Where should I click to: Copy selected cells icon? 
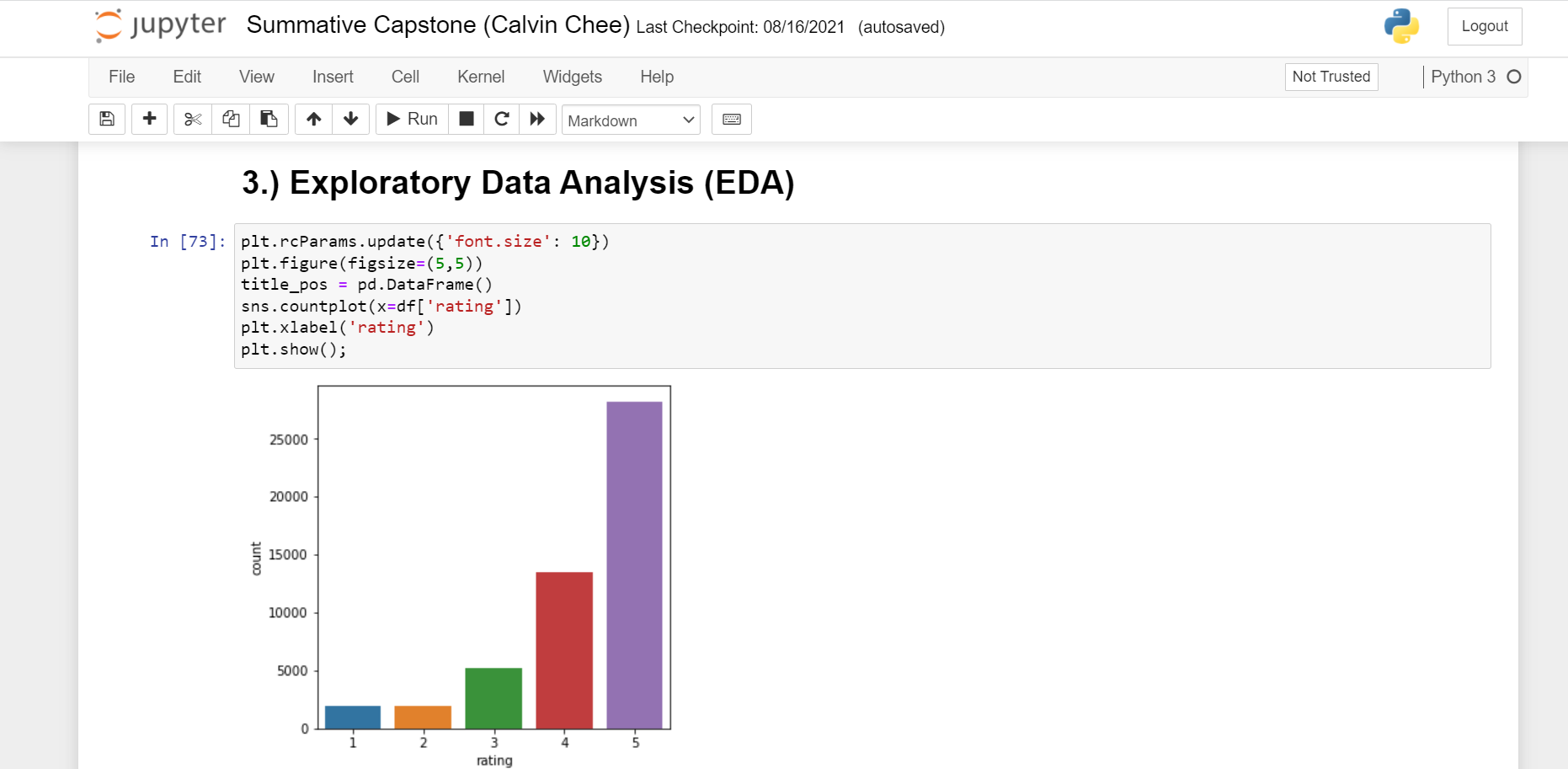[x=231, y=119]
